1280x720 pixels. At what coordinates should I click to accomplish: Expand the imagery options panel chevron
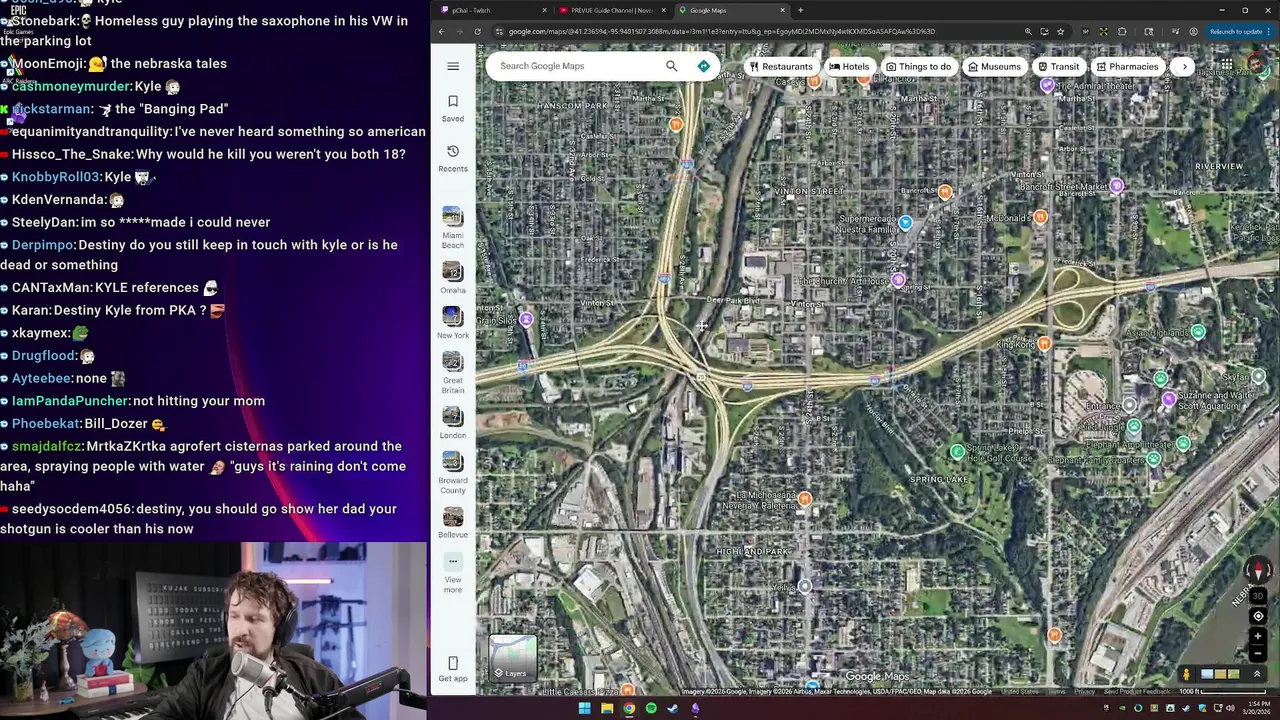(x=1257, y=675)
